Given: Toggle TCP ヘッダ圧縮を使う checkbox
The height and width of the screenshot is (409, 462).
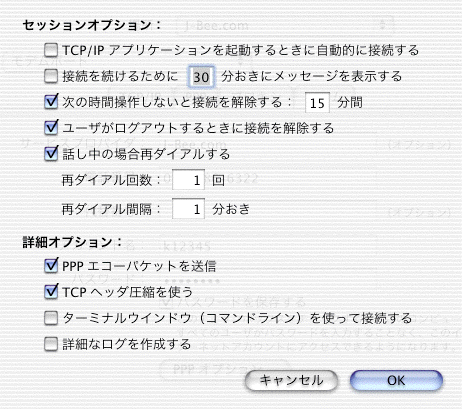Looking at the screenshot, I should click(51, 292).
